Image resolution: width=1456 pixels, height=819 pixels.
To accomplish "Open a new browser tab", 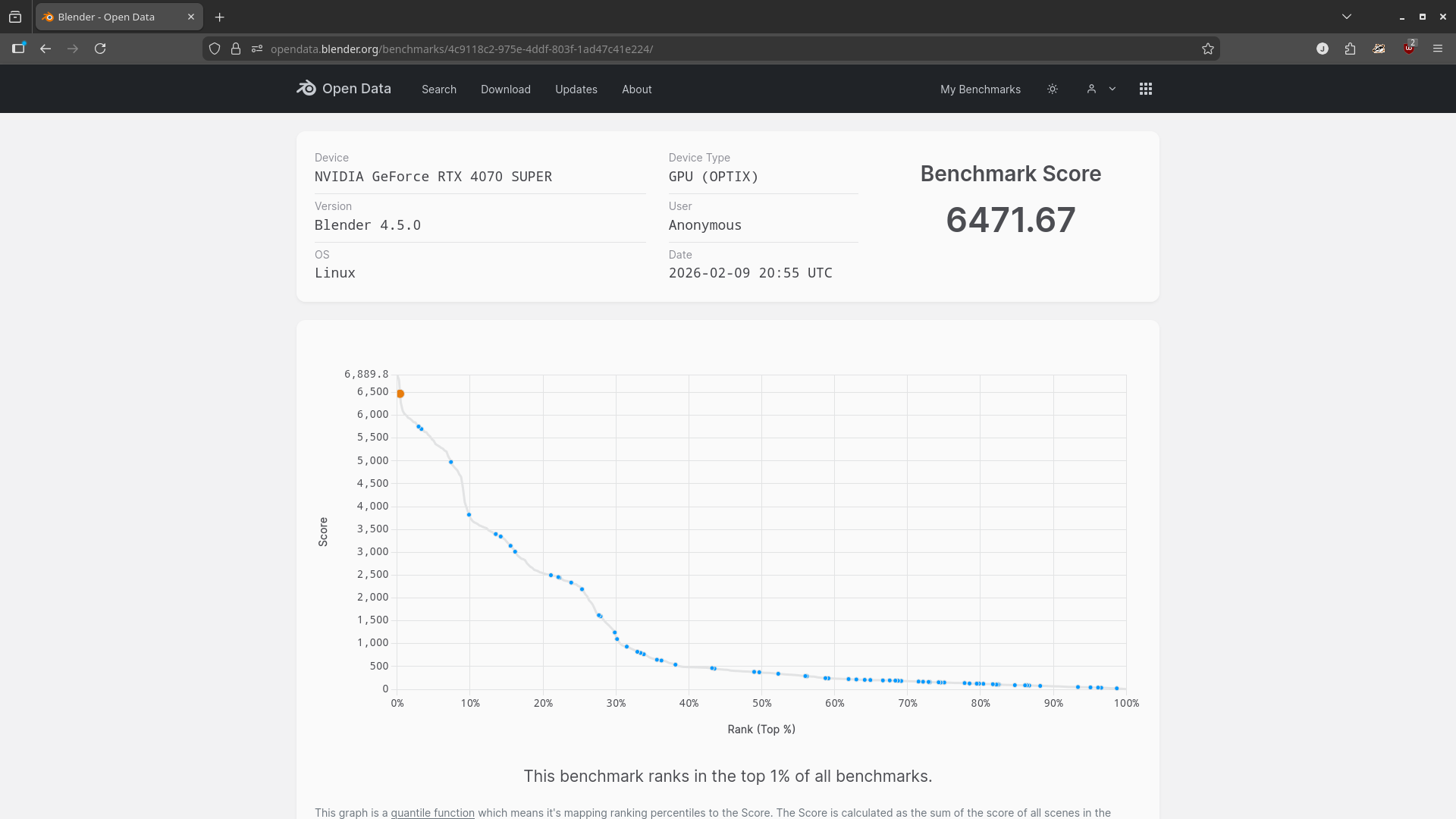I will (220, 17).
